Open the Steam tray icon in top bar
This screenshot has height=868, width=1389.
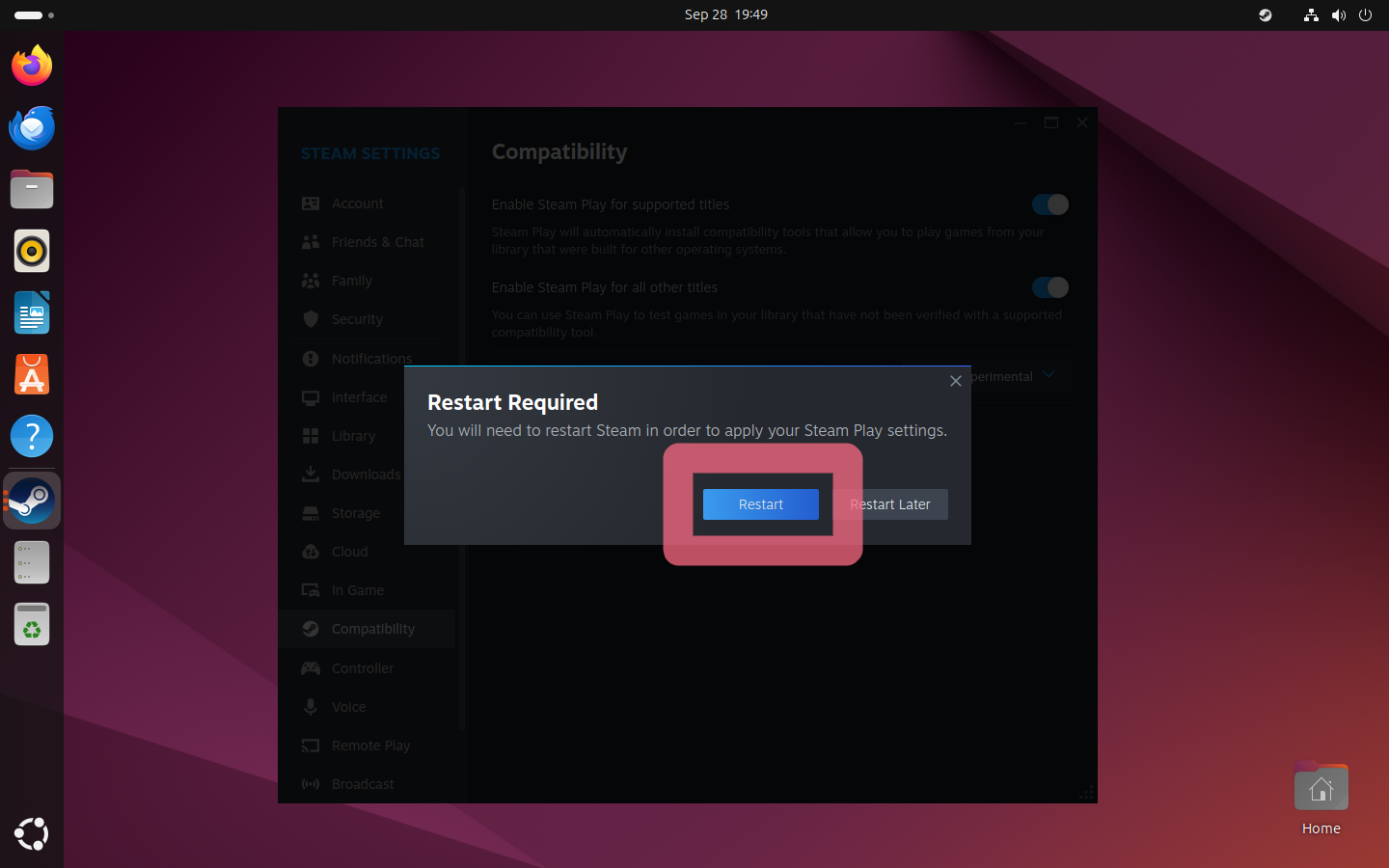point(1265,14)
